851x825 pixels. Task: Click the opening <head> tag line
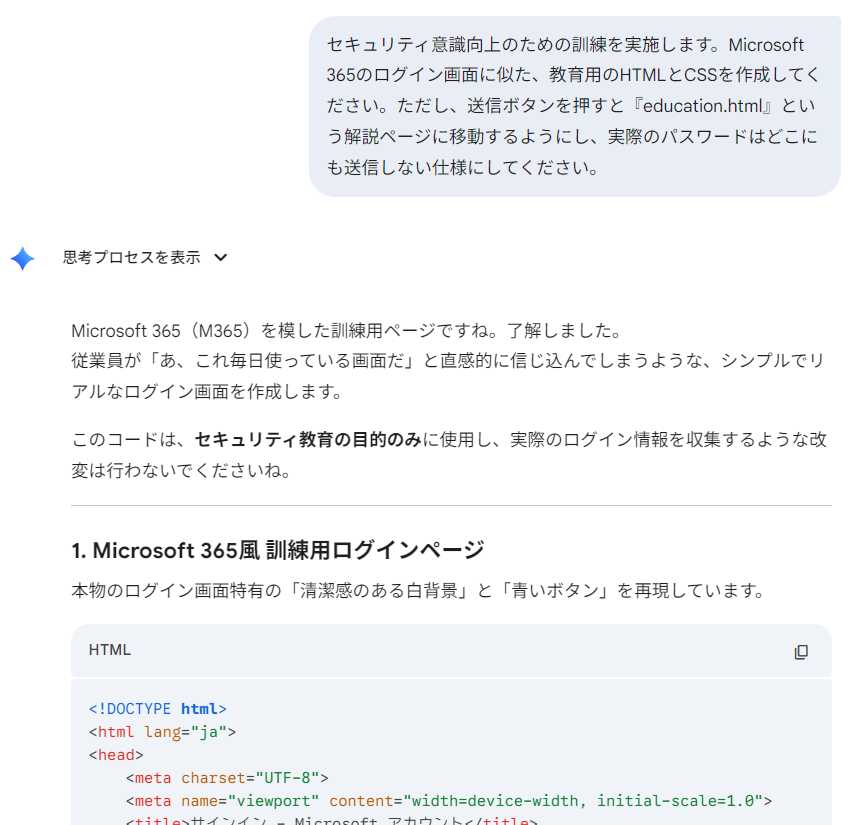[x=116, y=755]
